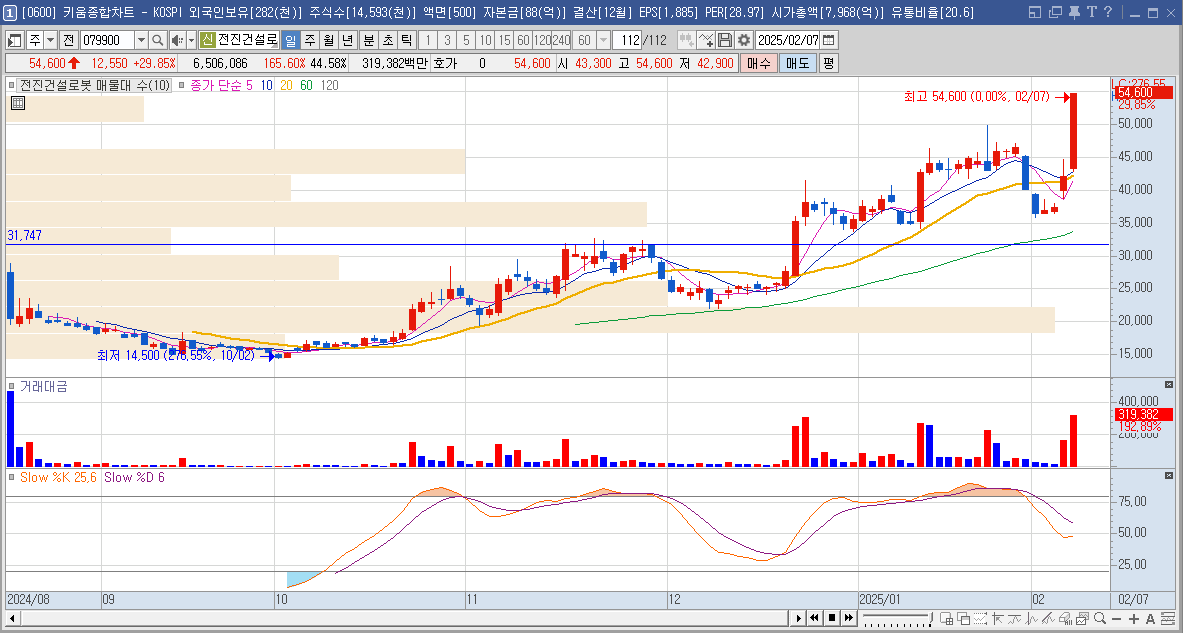Click the zoom magnifier icon in bottom toolbar

tap(1099, 619)
